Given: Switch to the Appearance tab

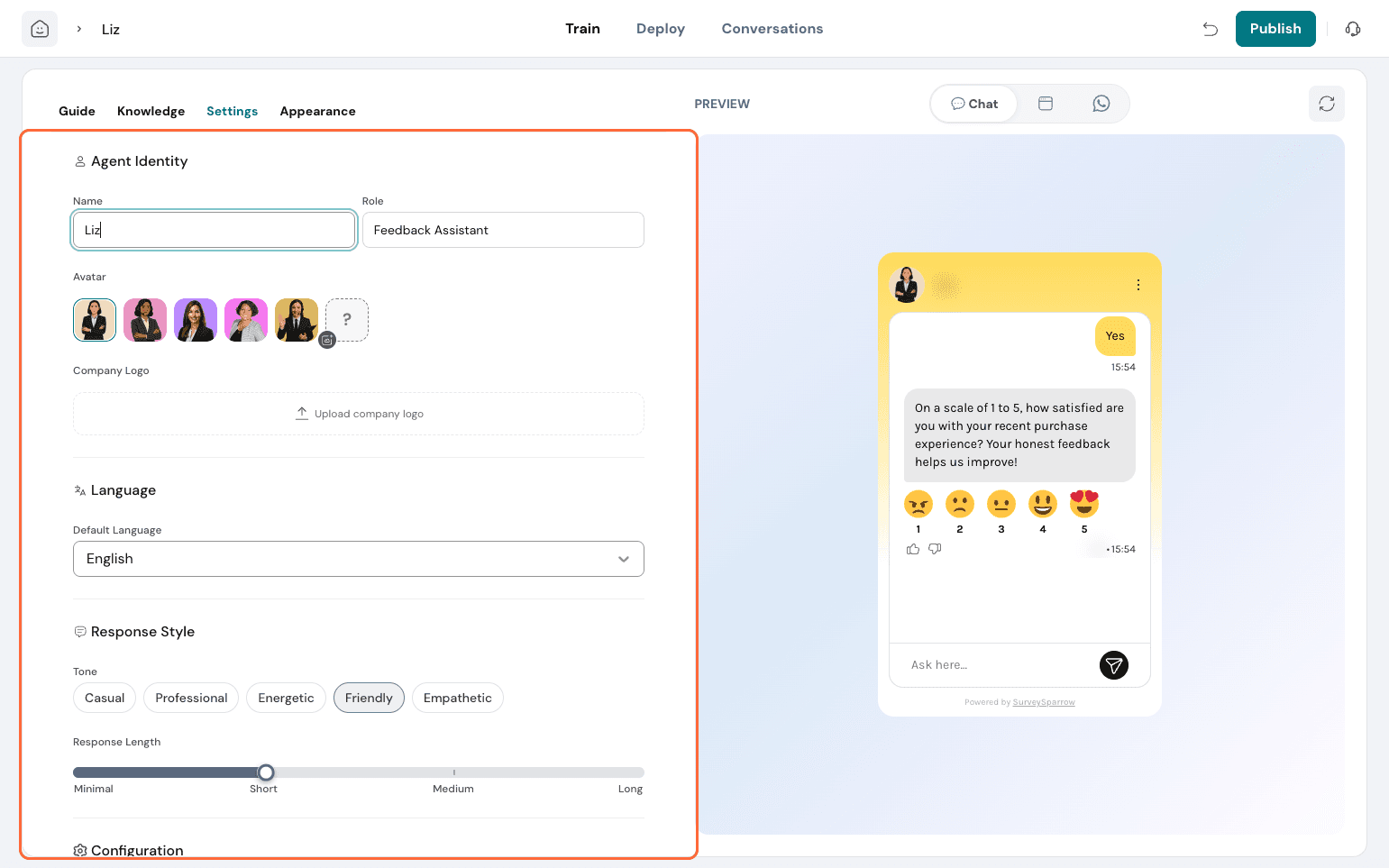Looking at the screenshot, I should click(317, 111).
